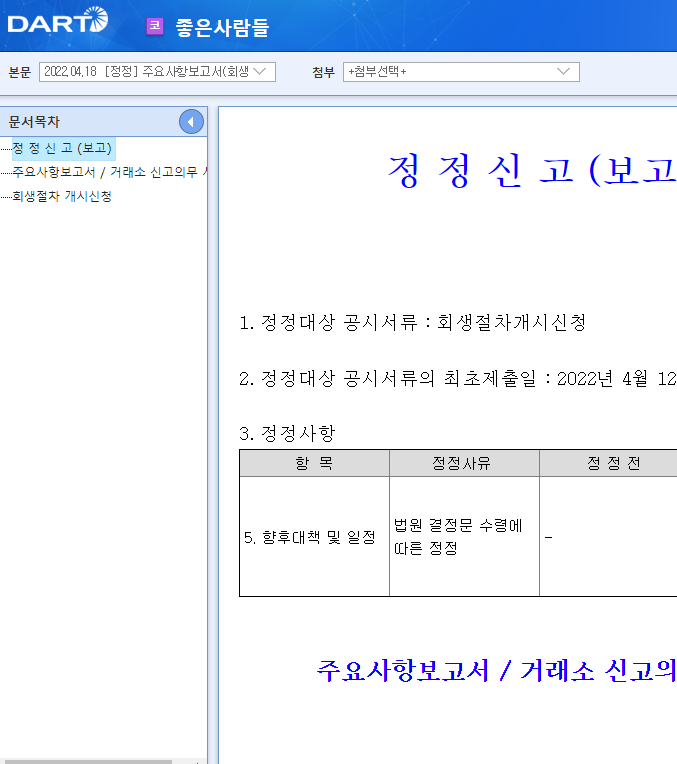
Task: Open 주요사항보고서 / 거래소 신고의무 outline entry
Action: tap(110, 172)
